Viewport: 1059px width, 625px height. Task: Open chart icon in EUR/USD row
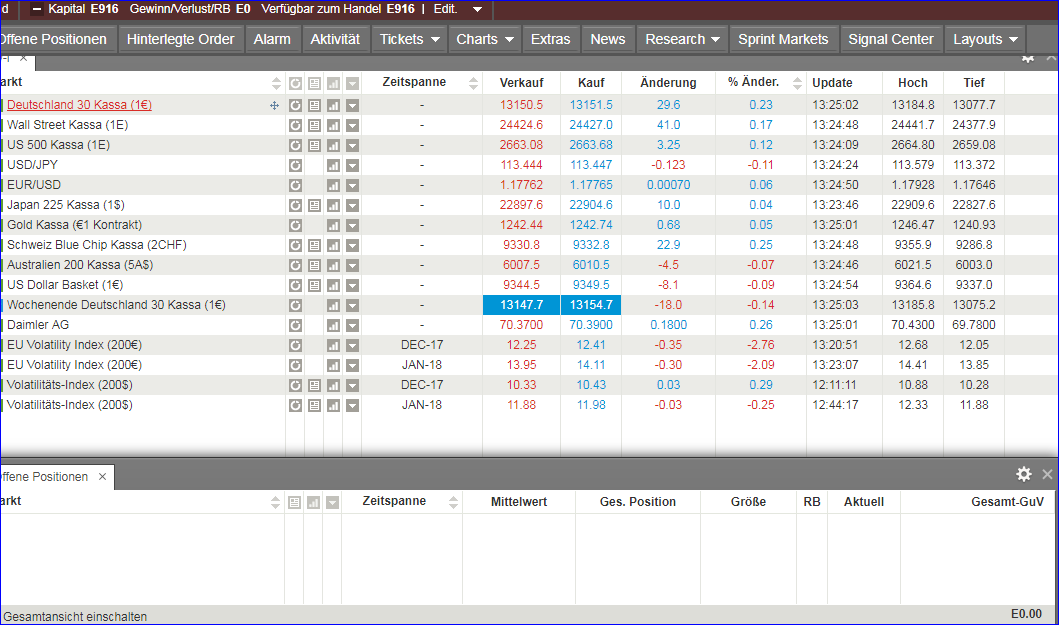pyautogui.click(x=333, y=185)
